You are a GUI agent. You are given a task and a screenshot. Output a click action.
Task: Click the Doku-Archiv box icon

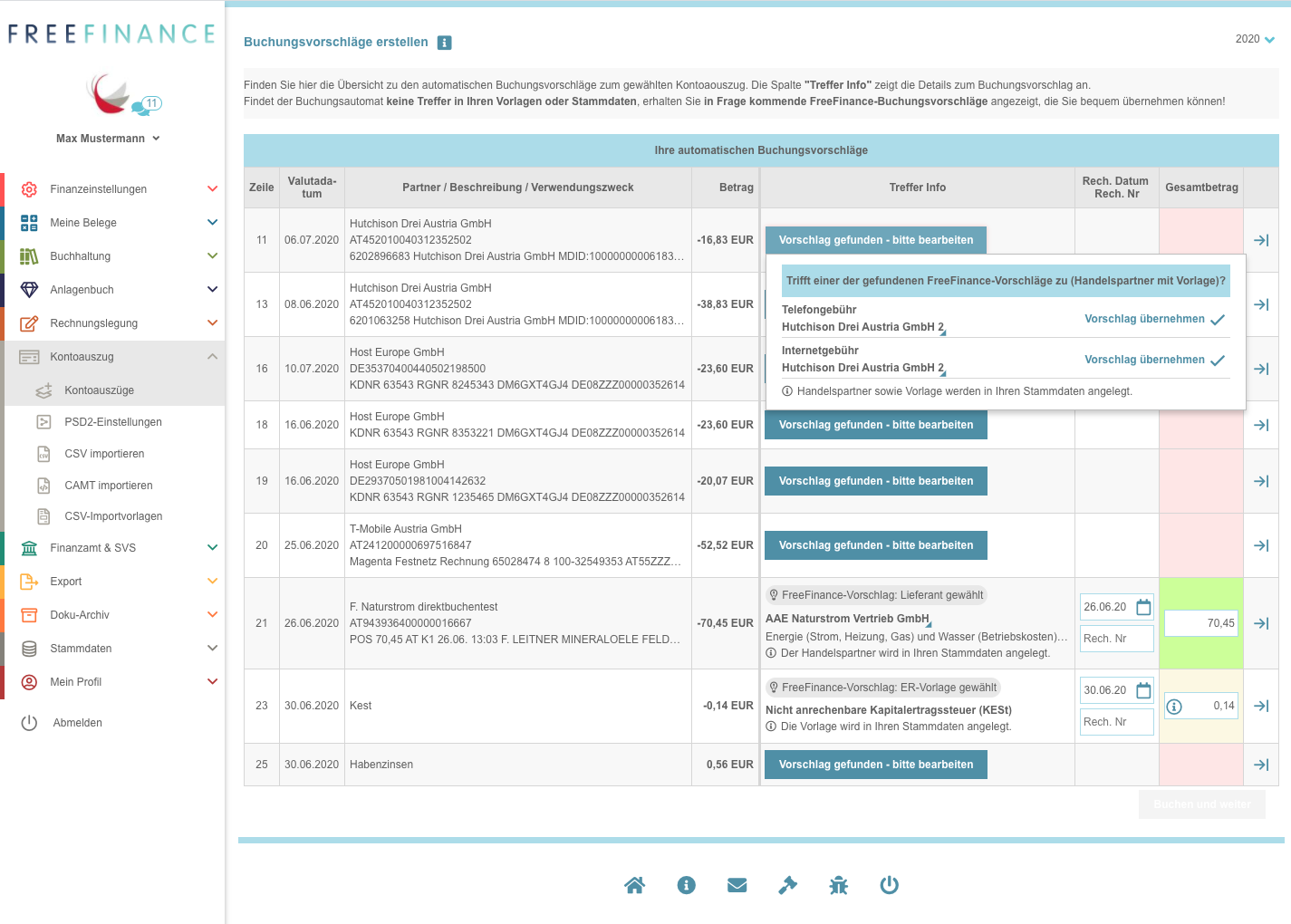29,615
